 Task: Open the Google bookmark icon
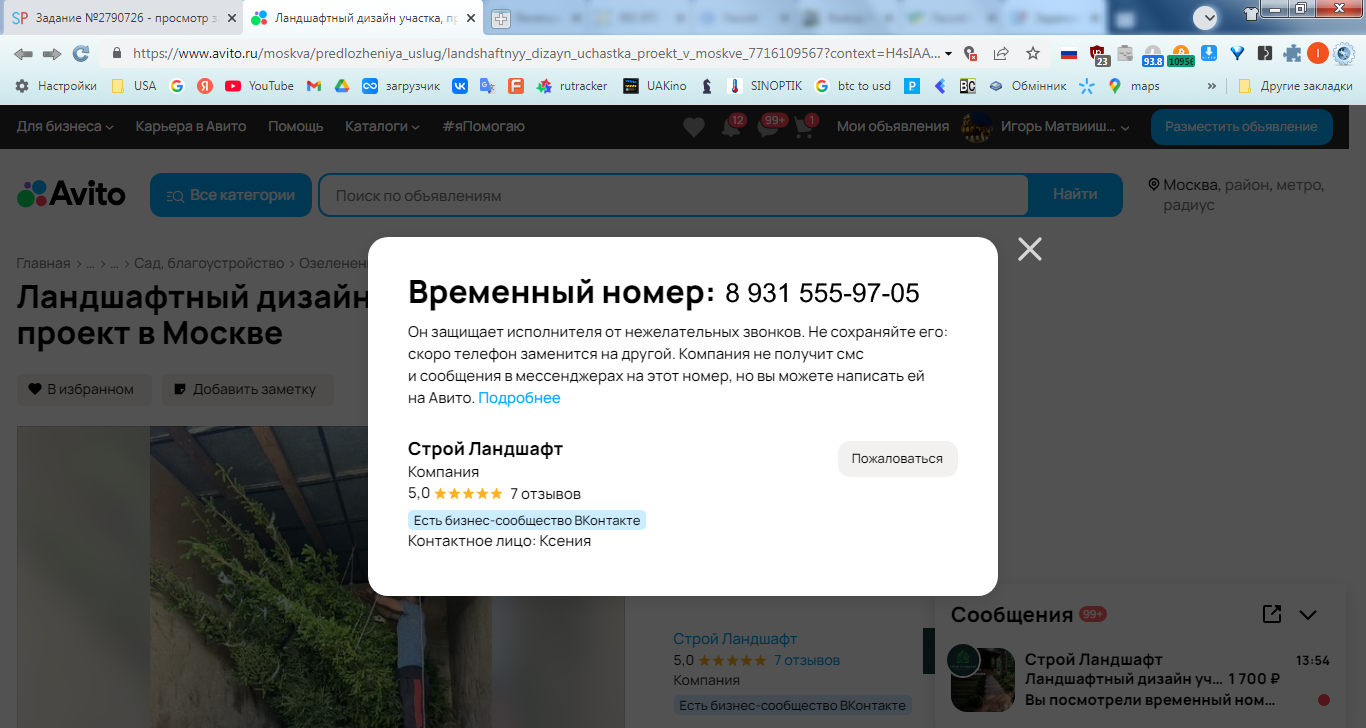click(177, 86)
